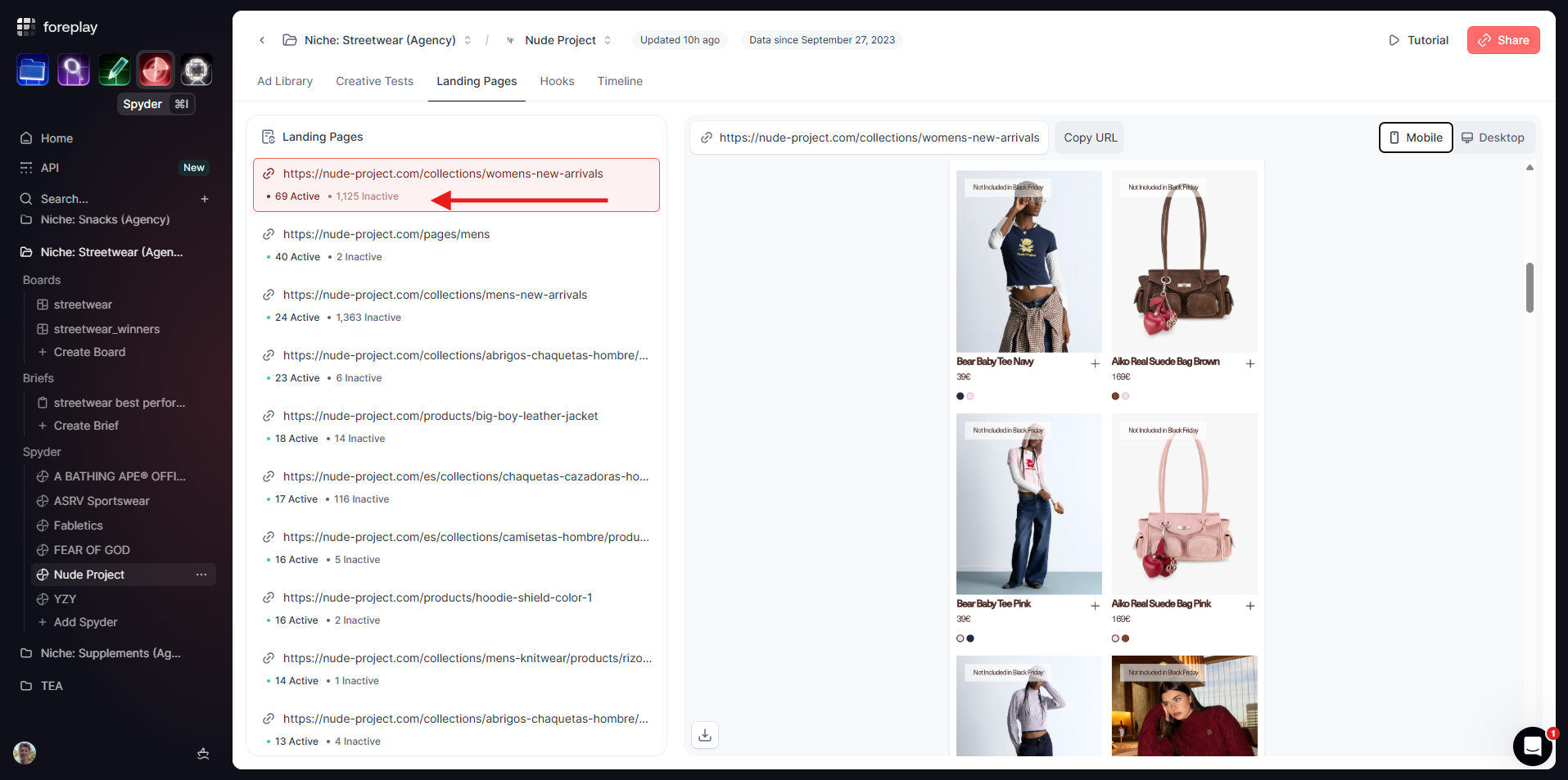Open the Hooks tab
This screenshot has width=1568, height=780.
[557, 81]
